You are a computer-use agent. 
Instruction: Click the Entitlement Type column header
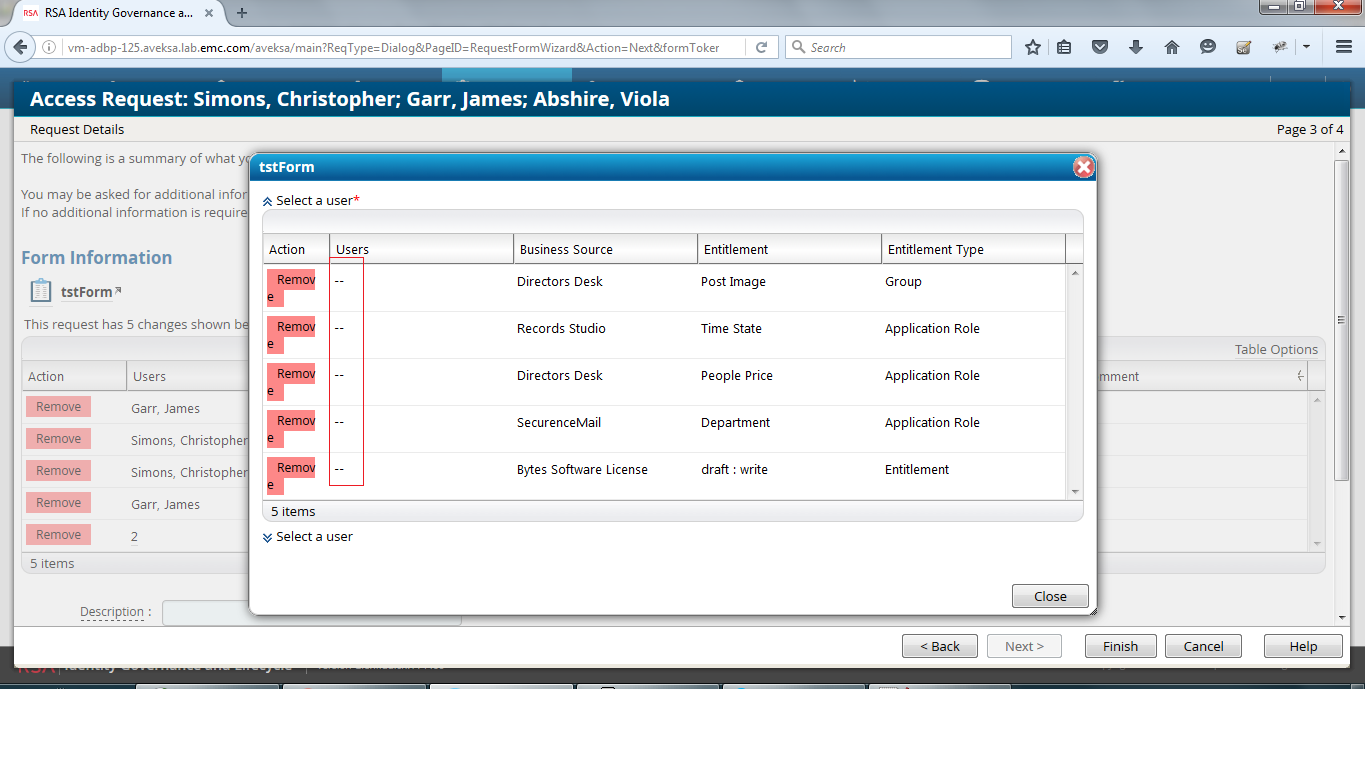[x=935, y=249]
